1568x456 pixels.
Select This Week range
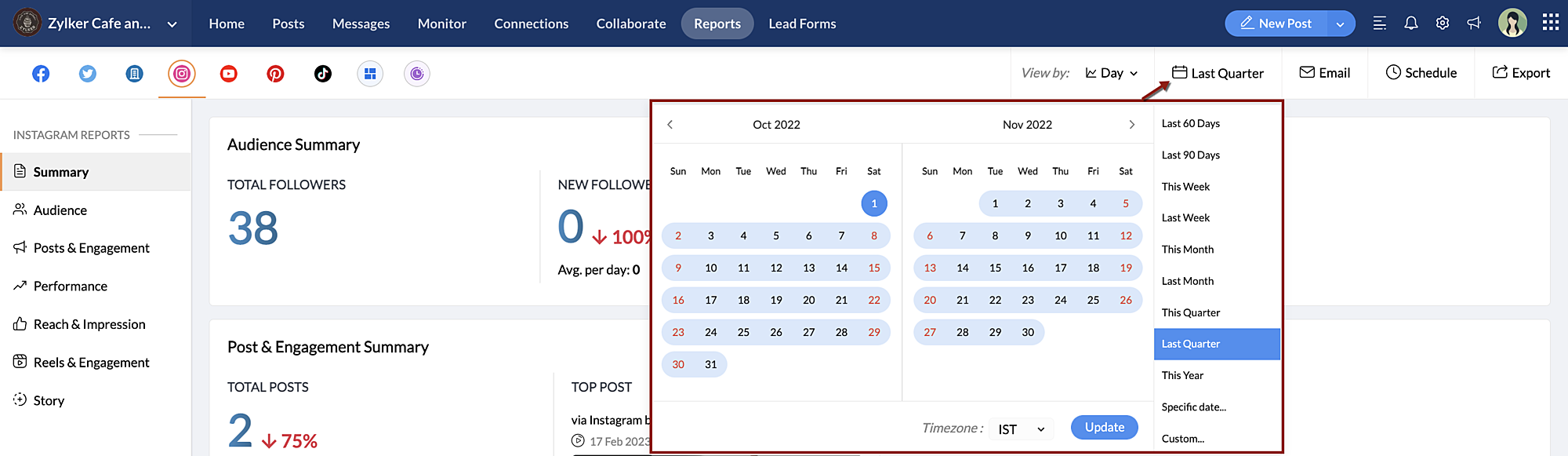1218,187
